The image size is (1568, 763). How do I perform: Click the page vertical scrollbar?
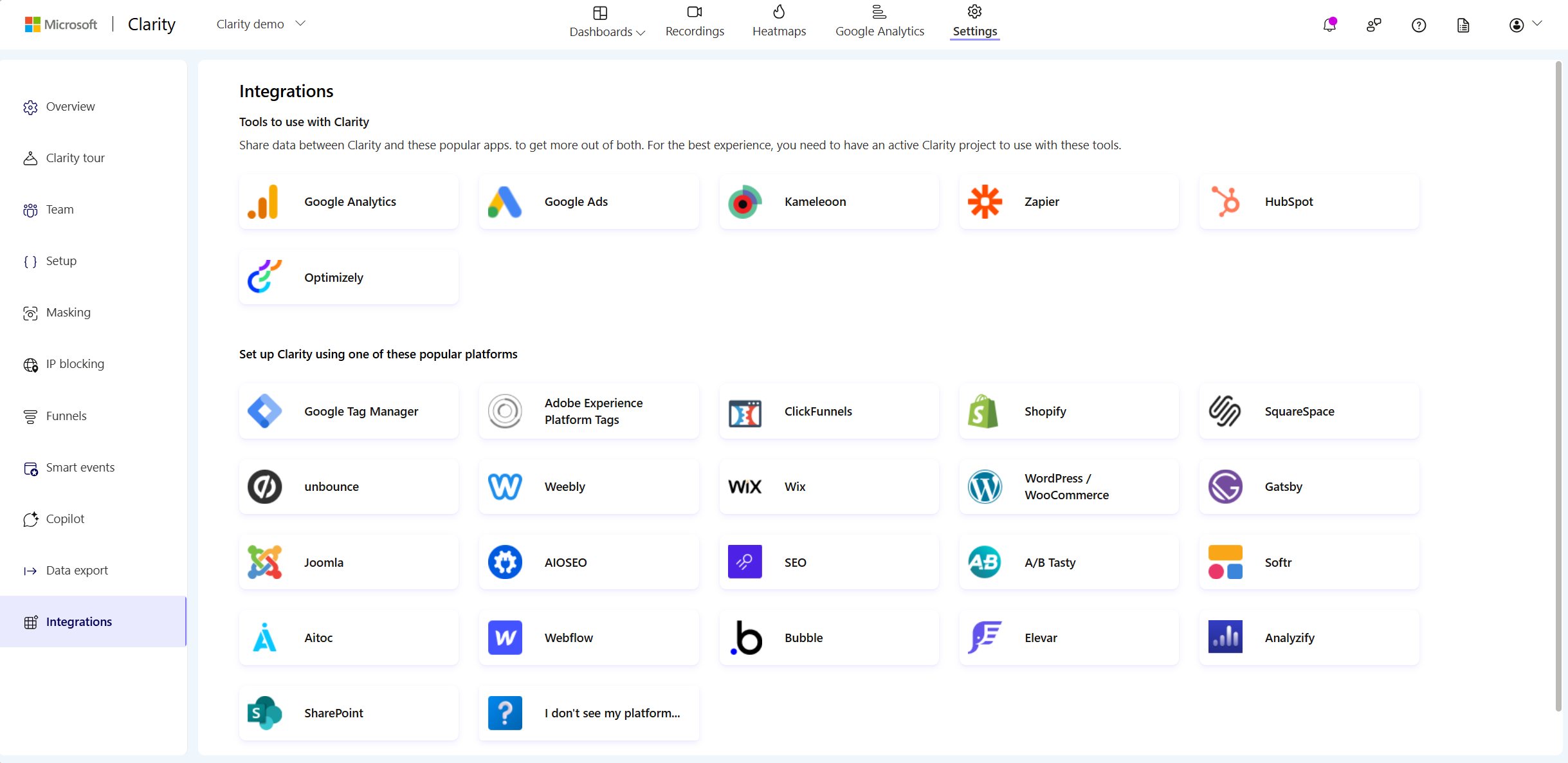tap(1558, 386)
